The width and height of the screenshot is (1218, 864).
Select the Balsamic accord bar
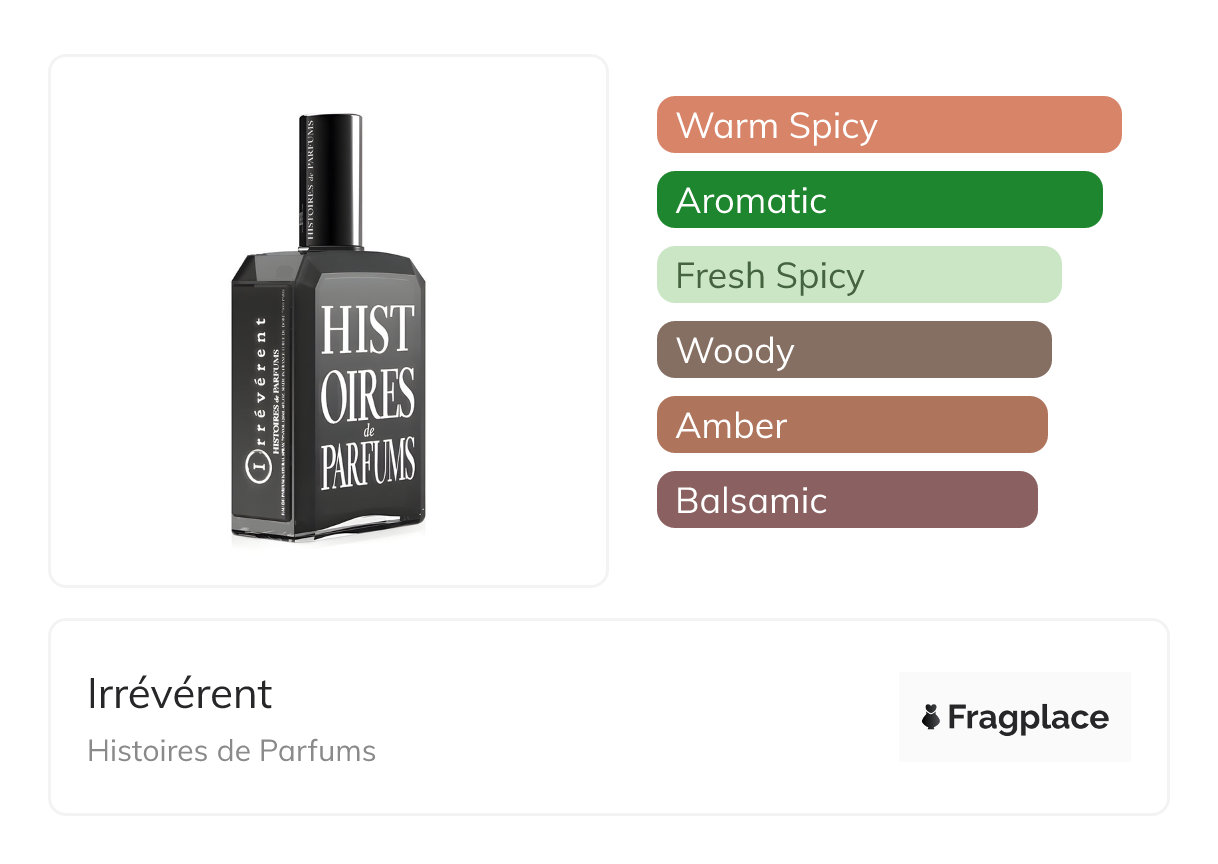[x=847, y=500]
